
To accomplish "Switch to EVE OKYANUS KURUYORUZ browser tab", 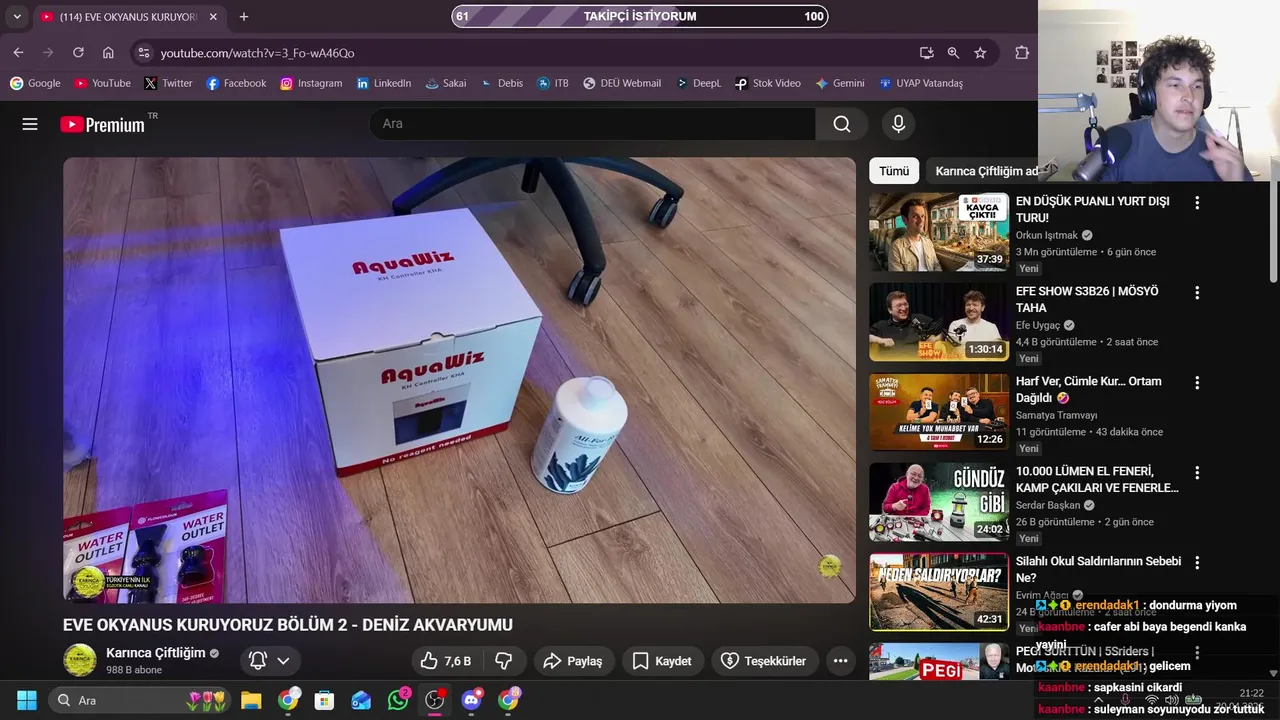I will pos(130,17).
